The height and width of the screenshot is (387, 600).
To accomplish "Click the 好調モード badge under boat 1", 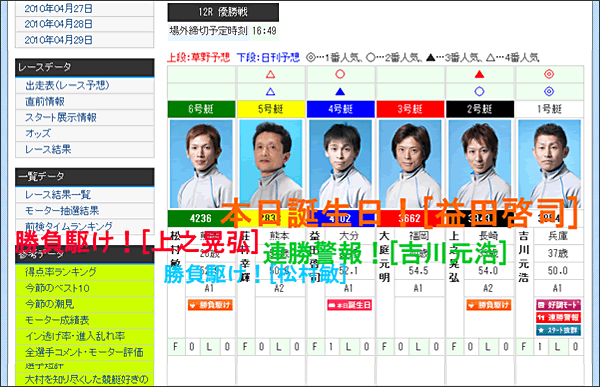I will pos(558,305).
